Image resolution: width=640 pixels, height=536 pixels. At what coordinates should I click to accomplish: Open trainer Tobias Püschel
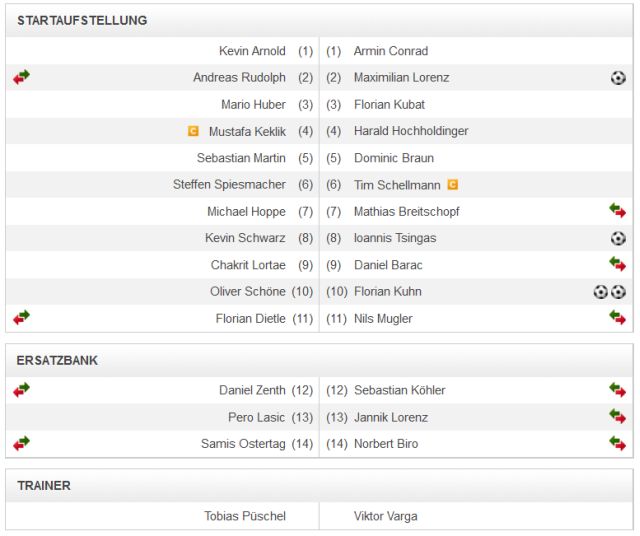point(245,516)
